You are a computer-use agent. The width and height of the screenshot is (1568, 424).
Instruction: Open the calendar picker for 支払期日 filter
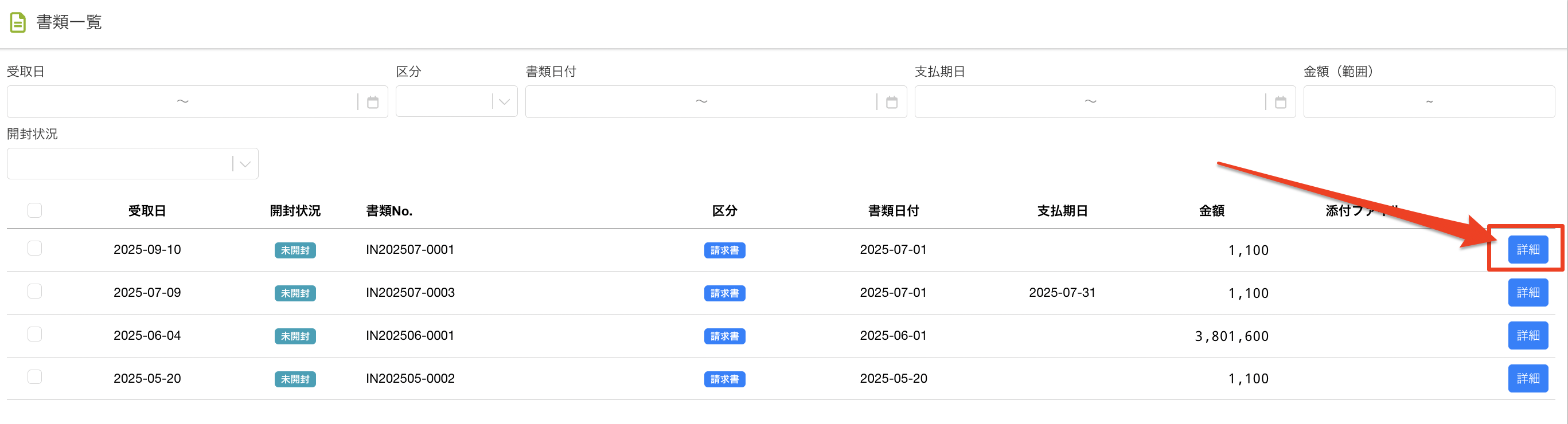pyautogui.click(x=1281, y=102)
